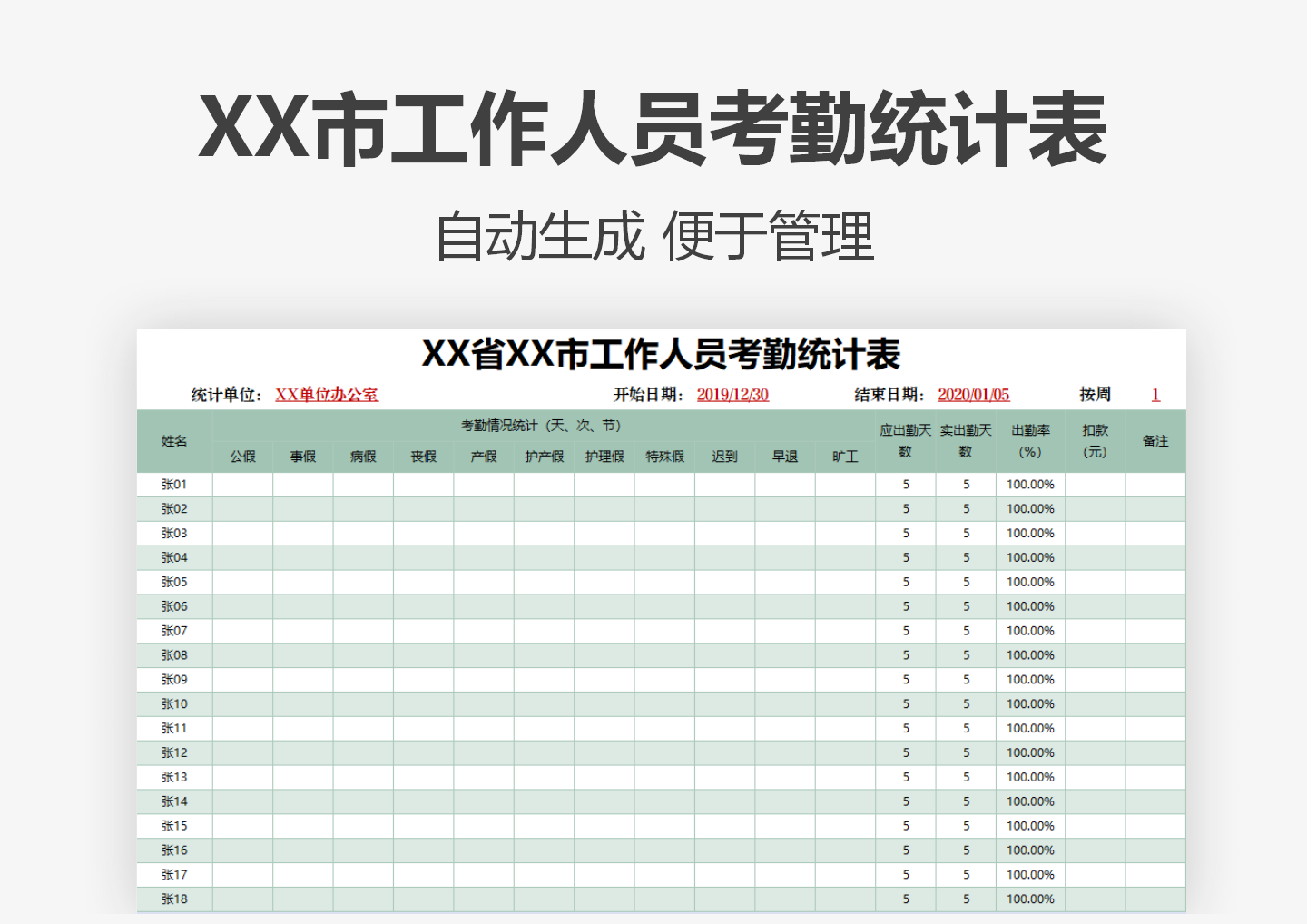The width and height of the screenshot is (1307, 924).
Task: Click the table title XX省XX市工作人员考勤统计表
Action: 663,356
